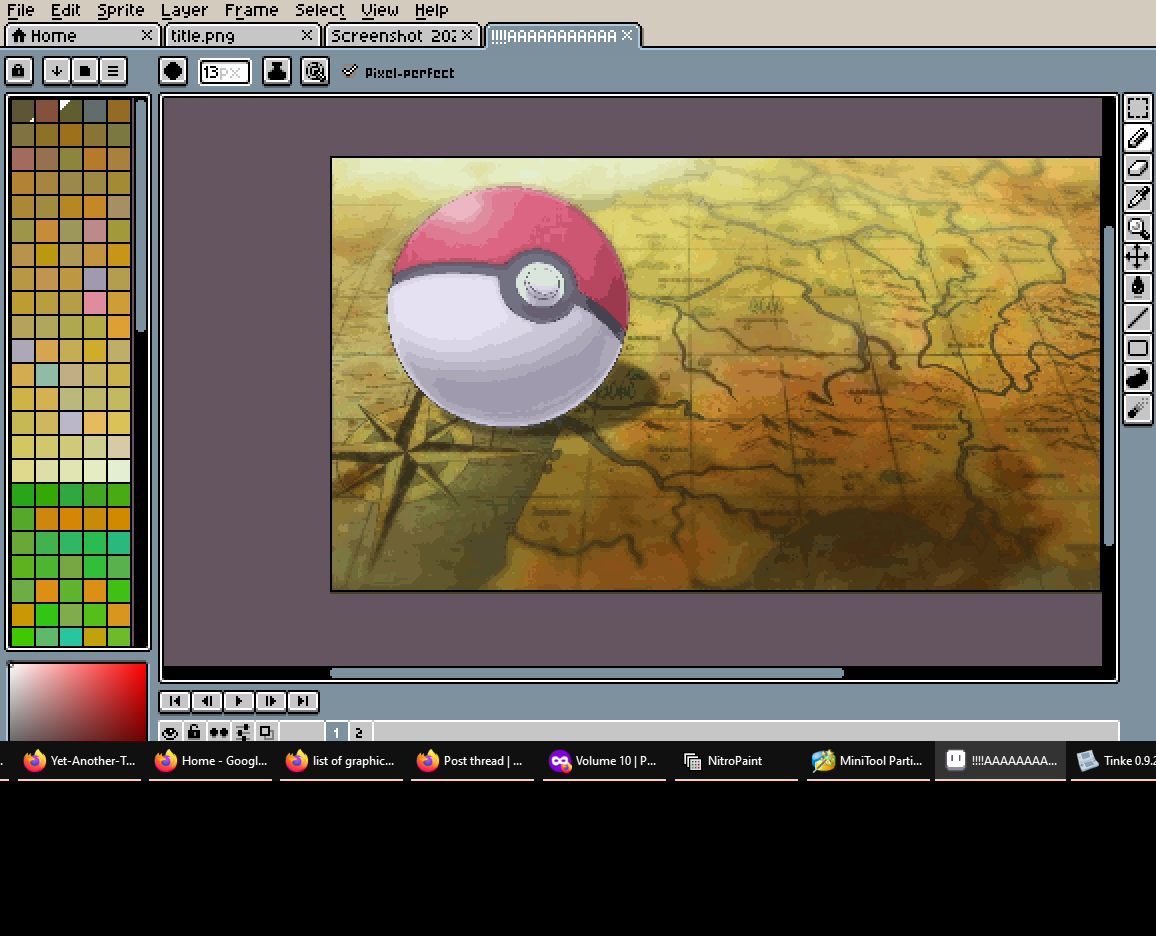Viewport: 1156px width, 936px height.
Task: Pick the pink swatch in the palette
Action: point(95,303)
